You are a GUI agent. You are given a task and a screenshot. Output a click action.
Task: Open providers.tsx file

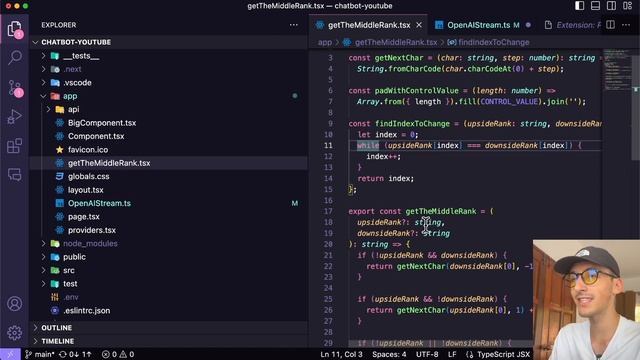[168, 230]
